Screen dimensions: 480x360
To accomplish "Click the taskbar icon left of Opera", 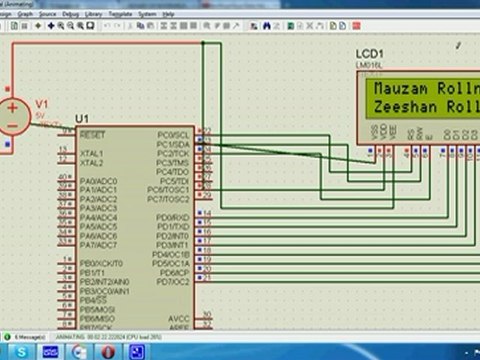I will point(79,352).
